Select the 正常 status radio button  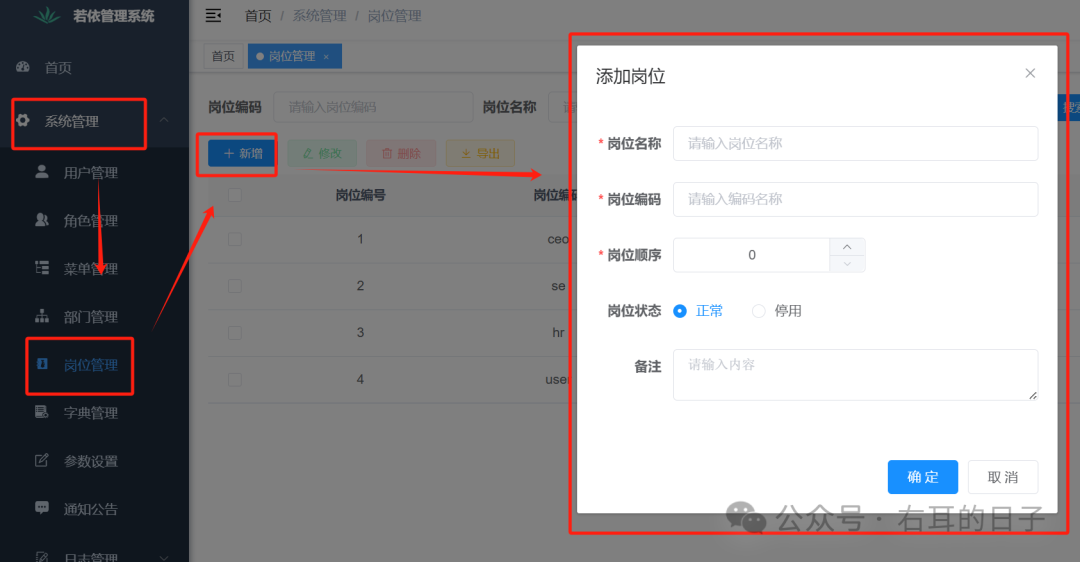pos(680,311)
